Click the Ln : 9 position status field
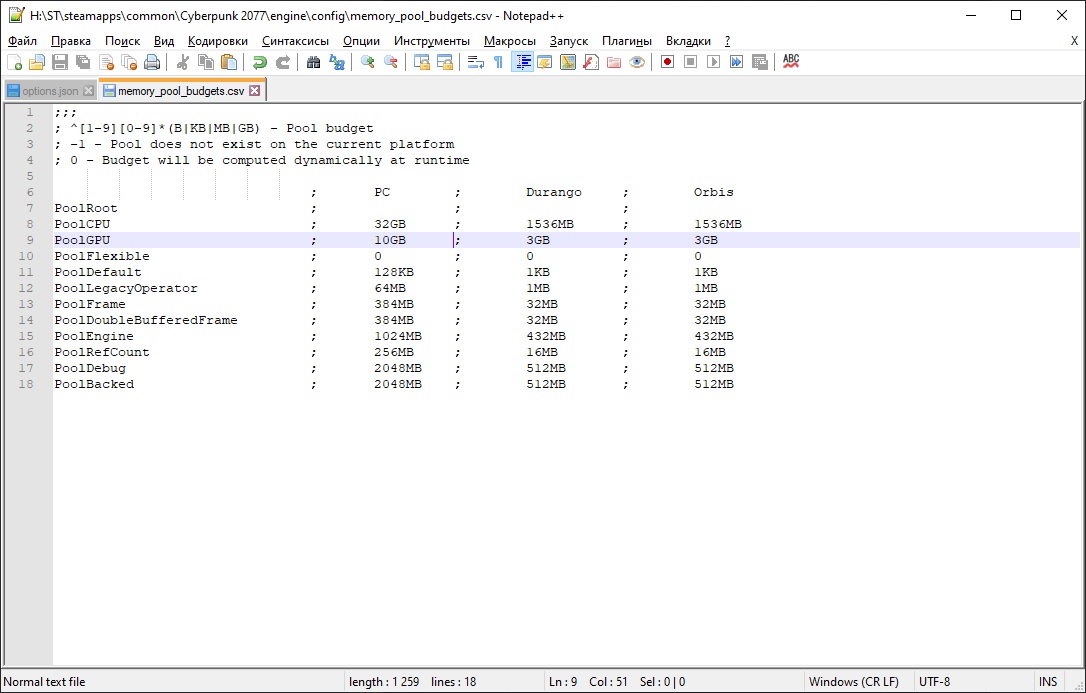 pos(563,682)
